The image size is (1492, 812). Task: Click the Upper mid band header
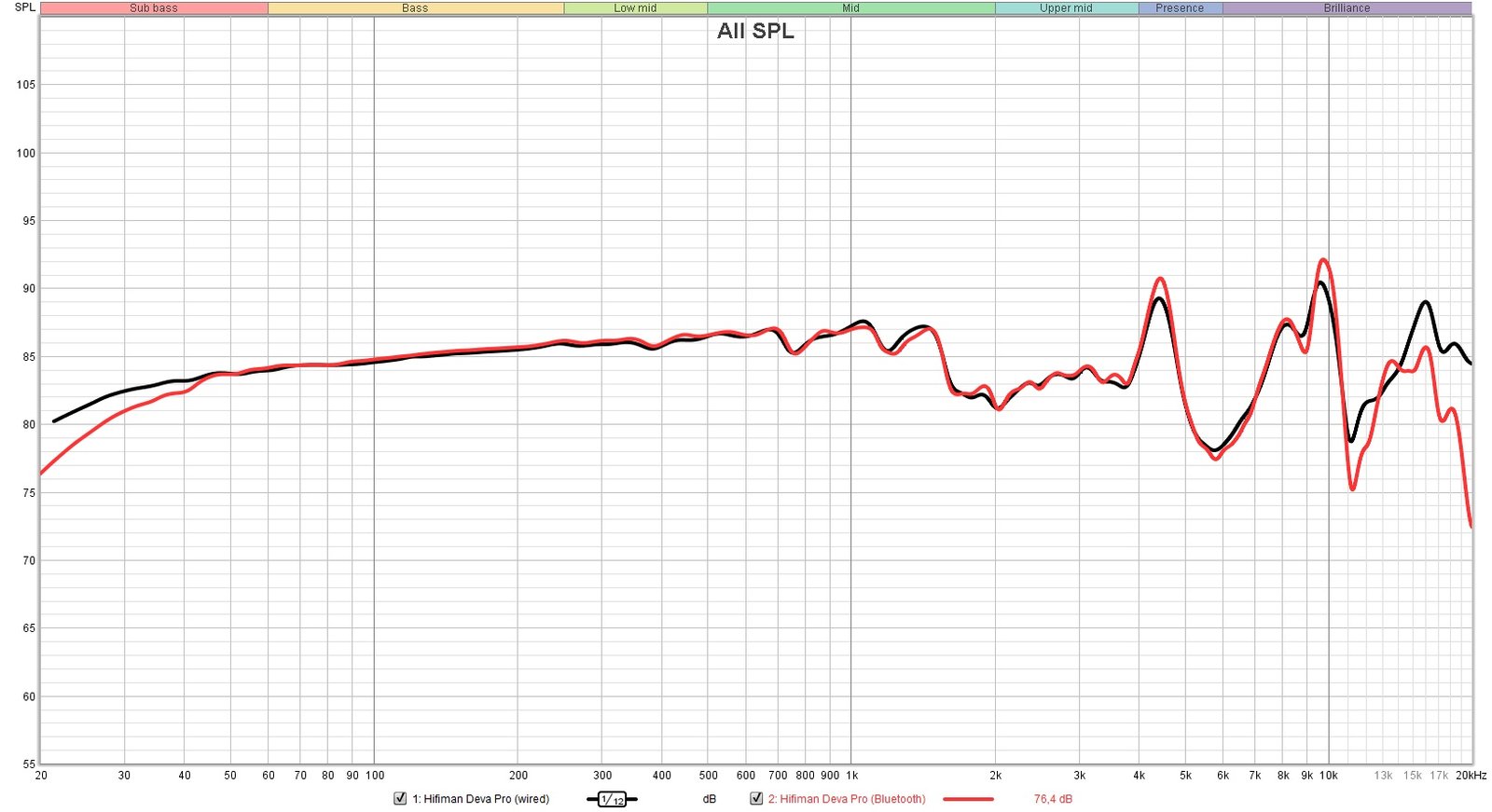[x=1066, y=8]
